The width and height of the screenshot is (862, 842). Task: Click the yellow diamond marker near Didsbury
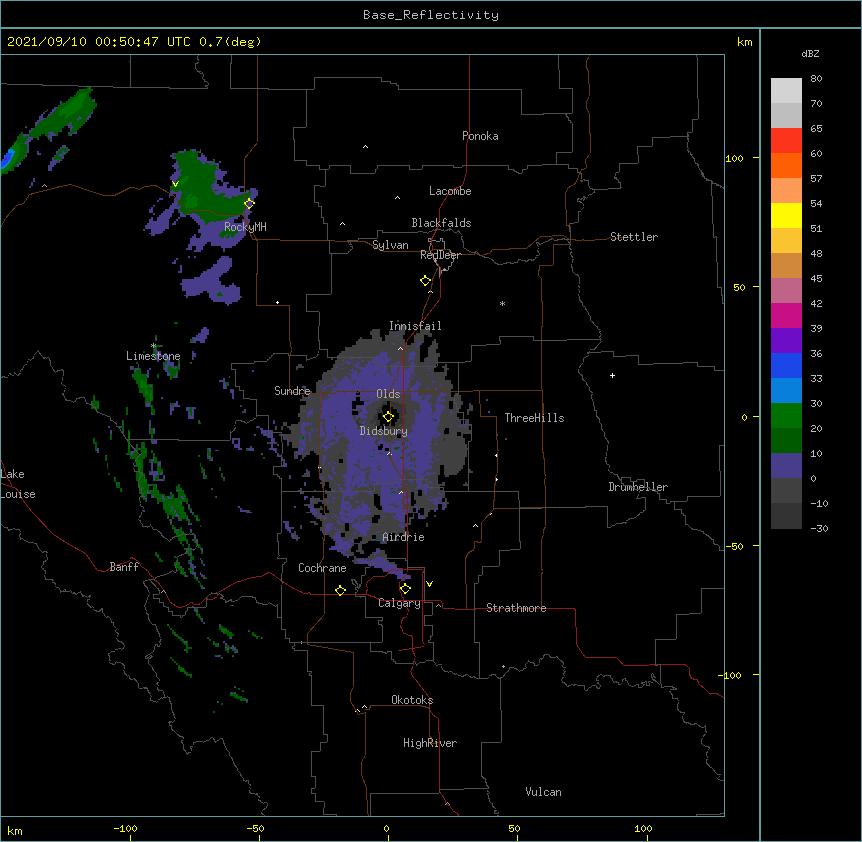pyautogui.click(x=388, y=417)
